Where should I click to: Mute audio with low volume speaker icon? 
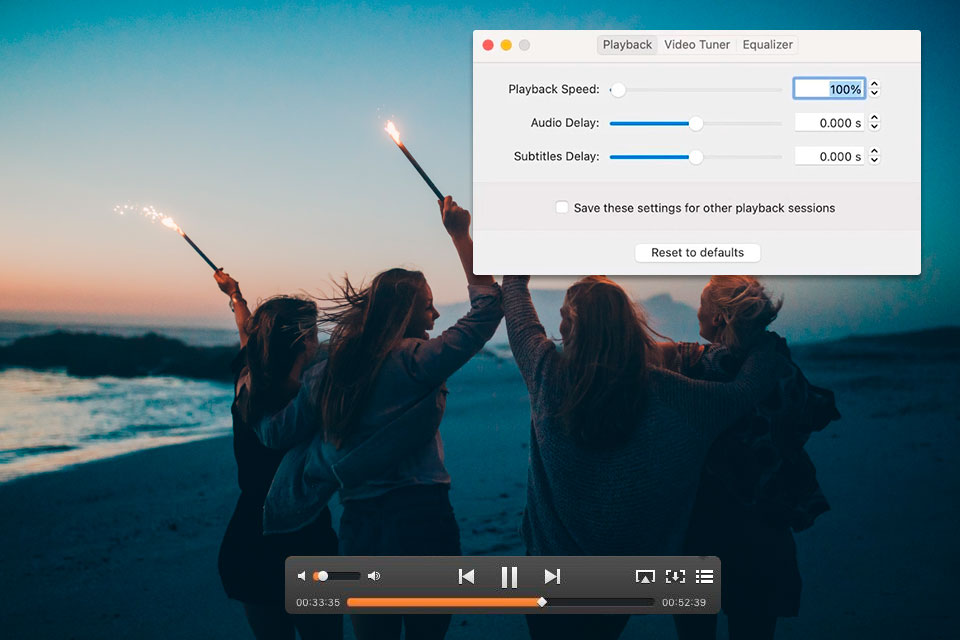point(302,576)
